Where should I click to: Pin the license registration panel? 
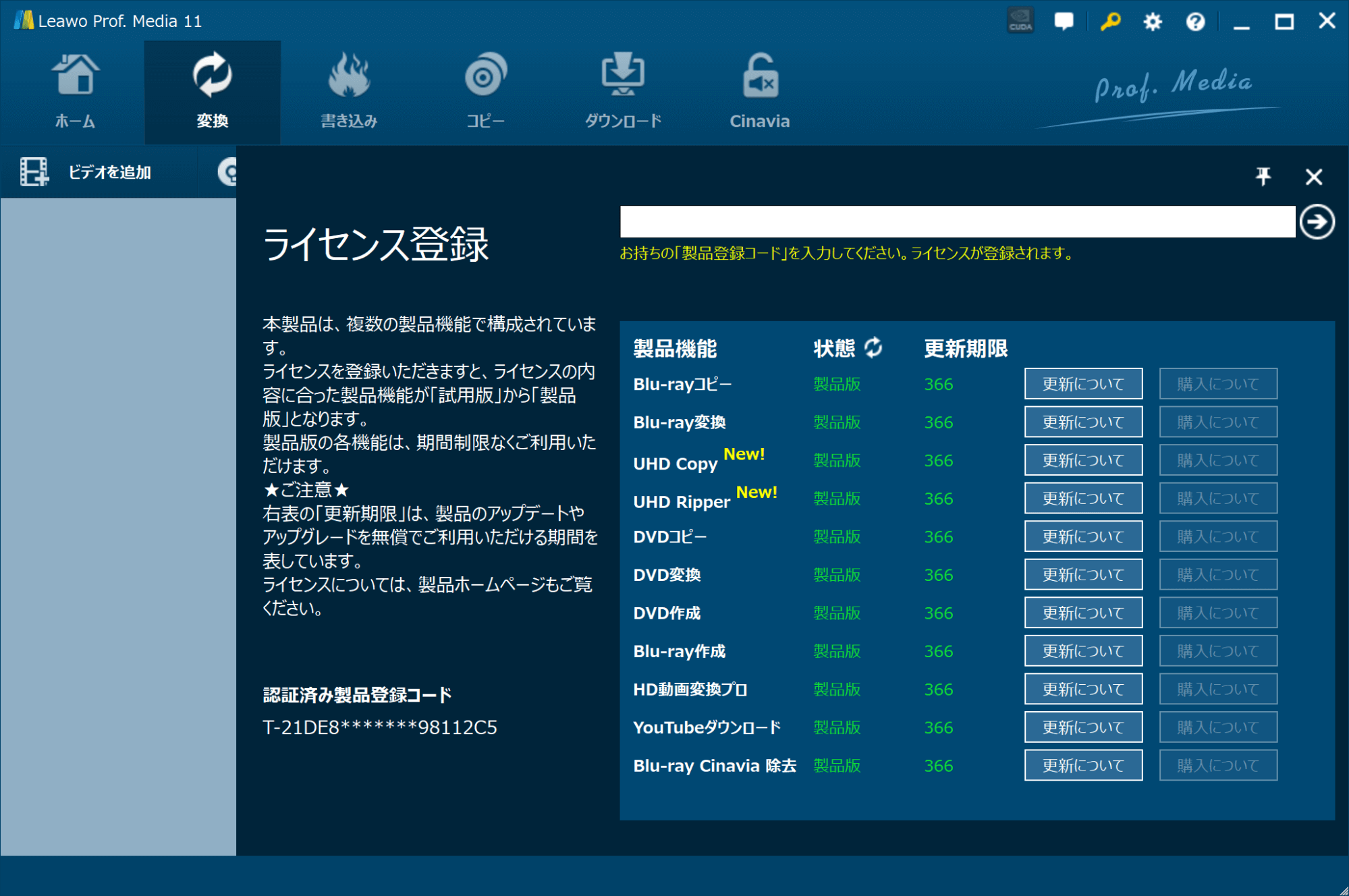click(x=1263, y=177)
